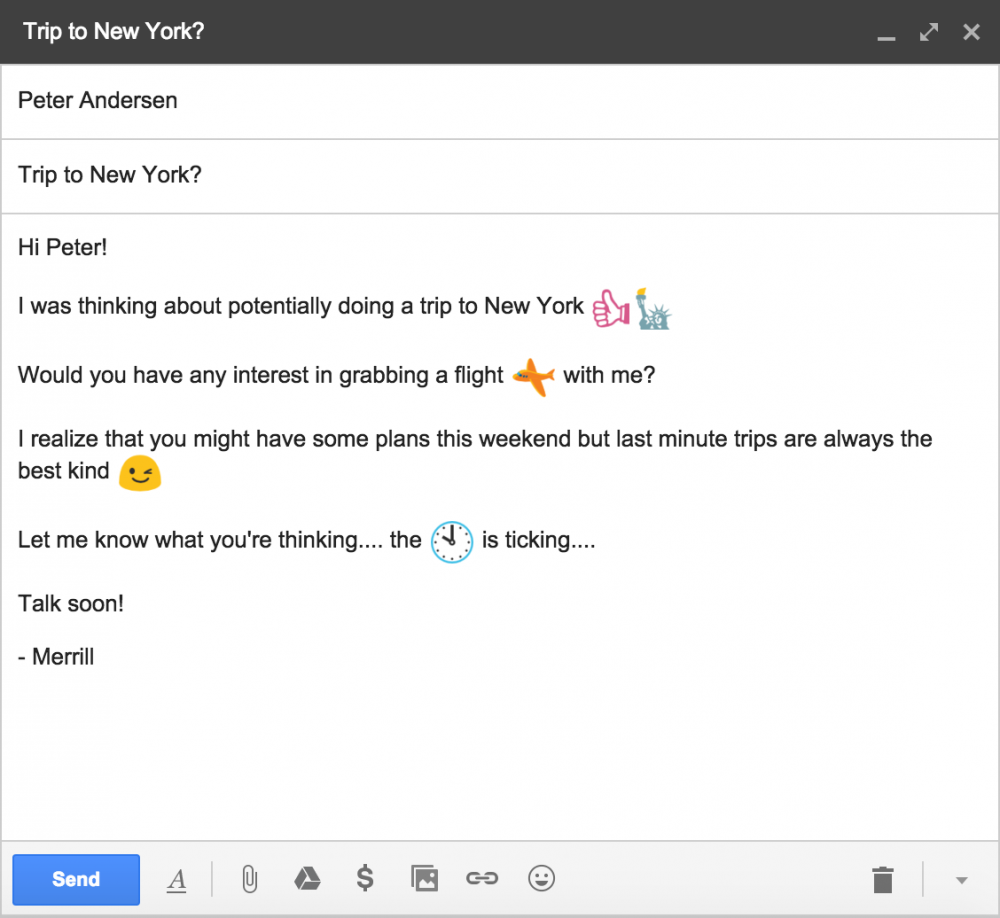1000x918 pixels.
Task: Click the insert link chain icon
Action: (x=482, y=880)
